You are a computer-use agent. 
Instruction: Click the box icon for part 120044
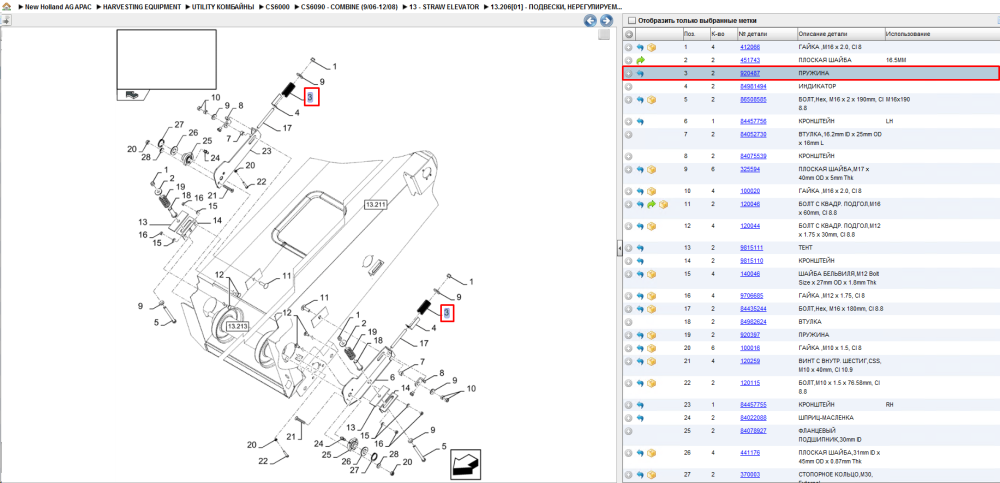[651, 226]
